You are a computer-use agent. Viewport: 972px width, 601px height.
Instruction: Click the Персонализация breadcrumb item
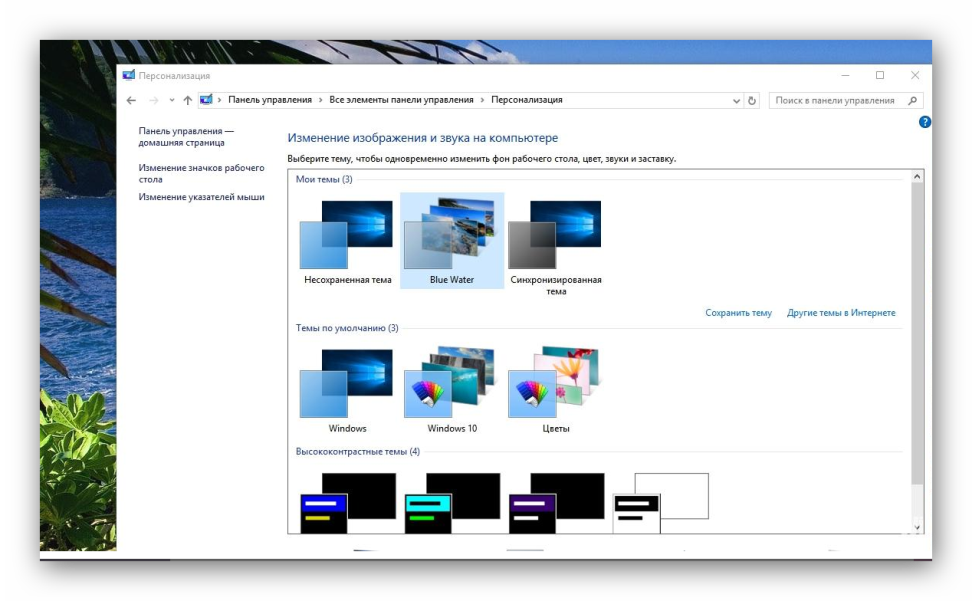[526, 100]
